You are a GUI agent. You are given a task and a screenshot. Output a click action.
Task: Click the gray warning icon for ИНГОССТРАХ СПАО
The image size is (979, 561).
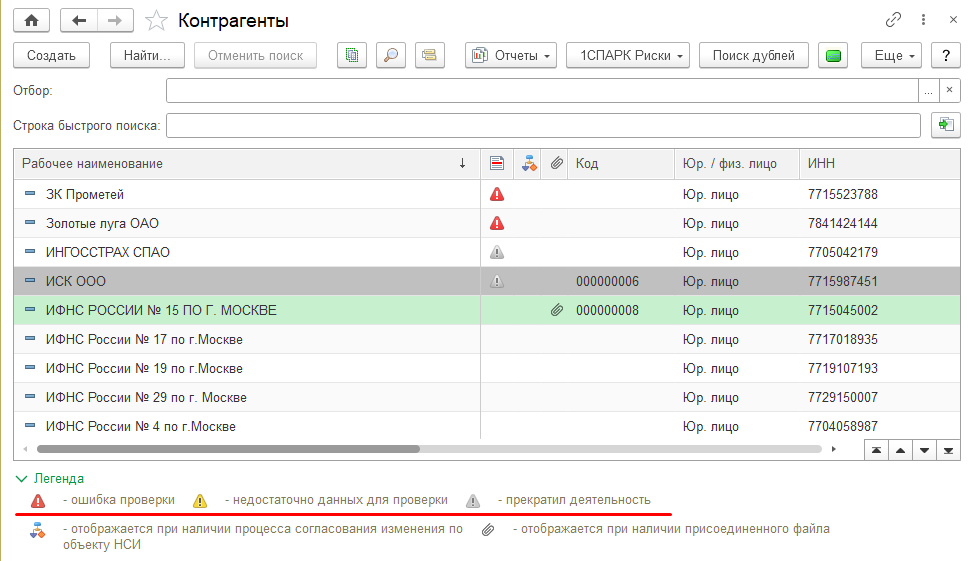click(497, 252)
